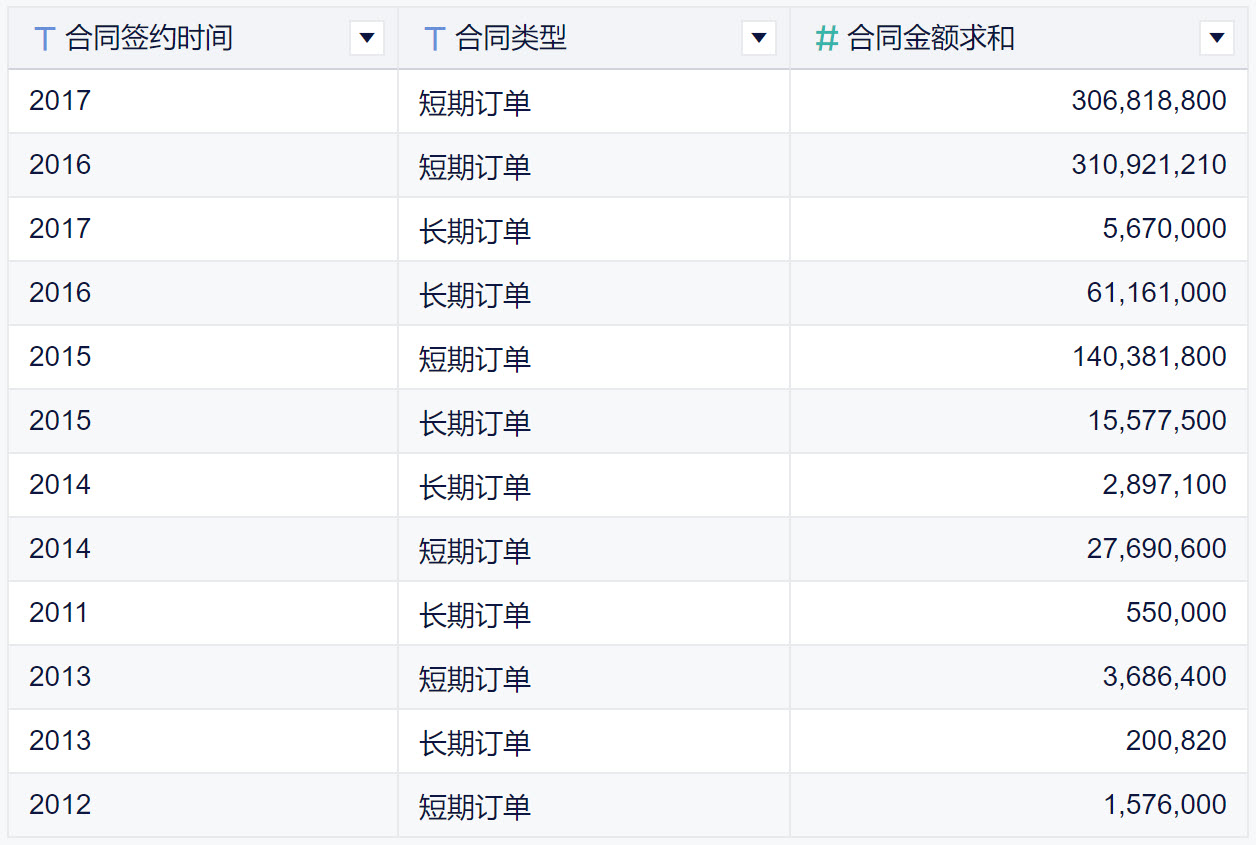Select the 合同签约时间 header label
1256x845 pixels.
(x=149, y=39)
